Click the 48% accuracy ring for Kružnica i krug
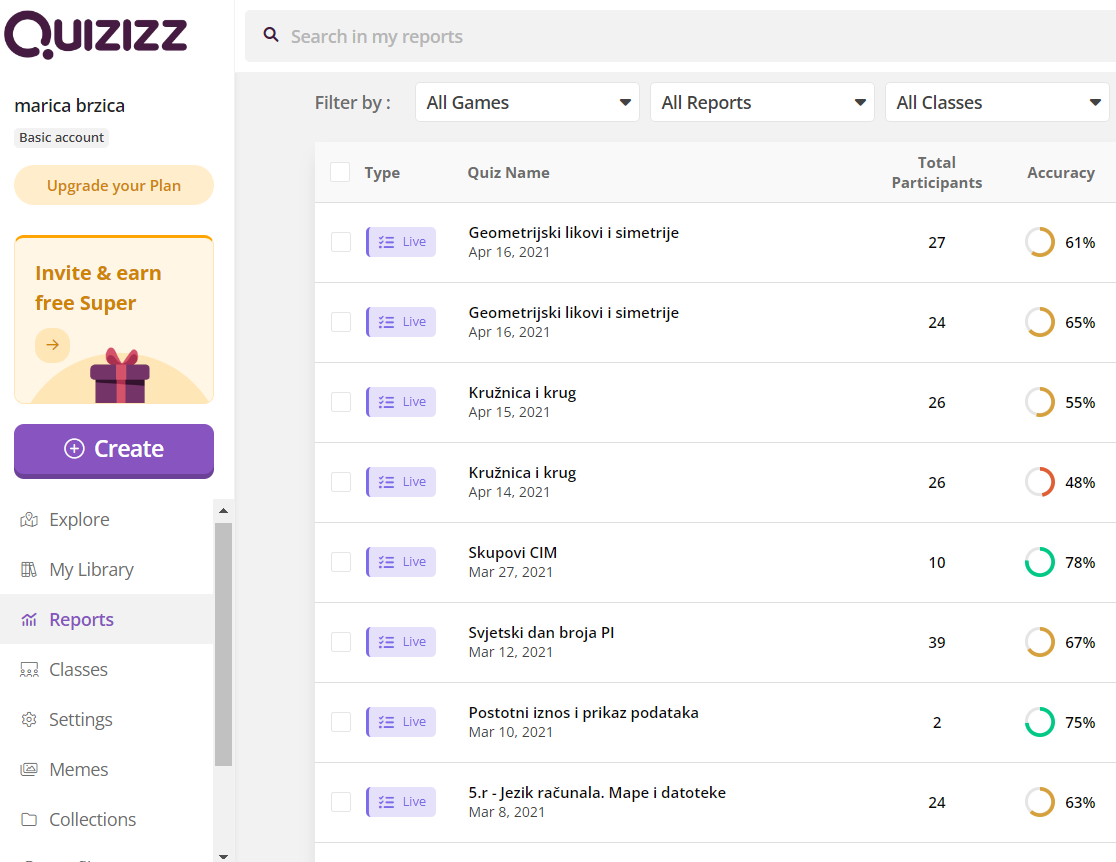This screenshot has width=1116, height=862. (x=1040, y=482)
